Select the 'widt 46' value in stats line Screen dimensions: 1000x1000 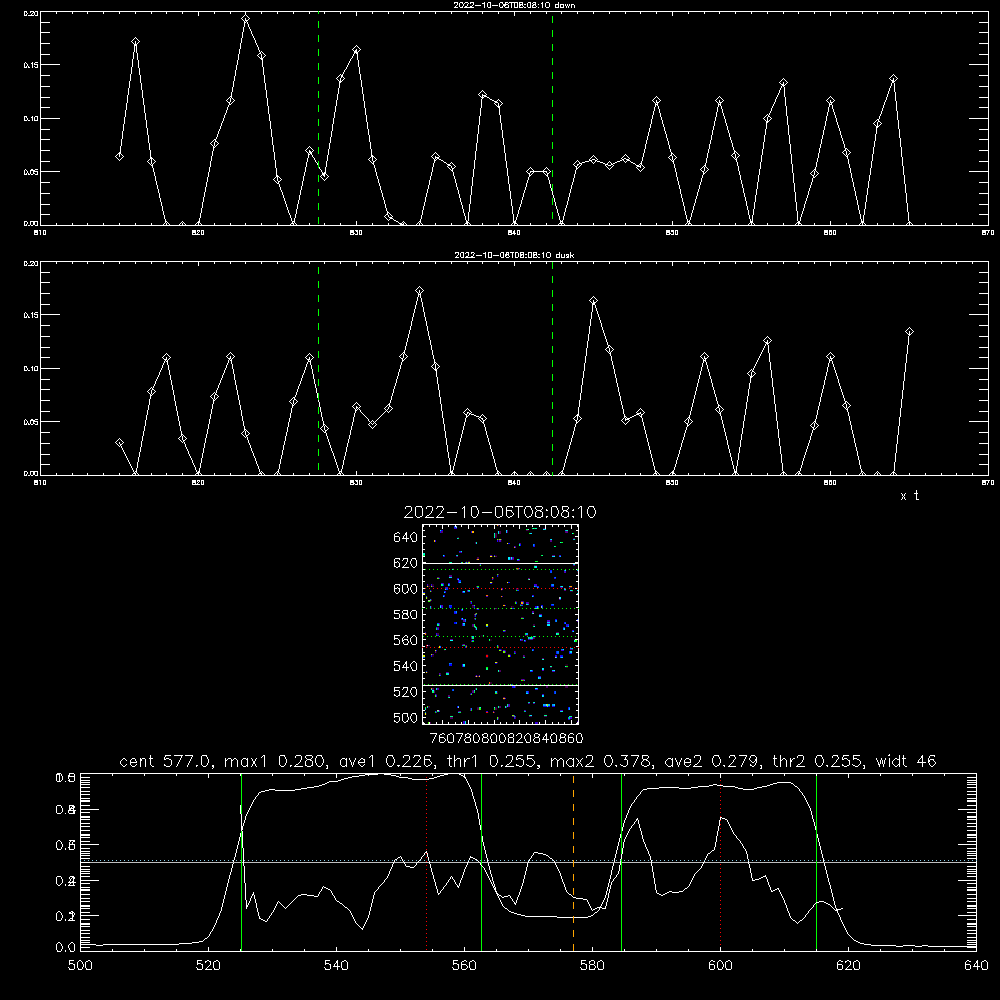click(906, 761)
